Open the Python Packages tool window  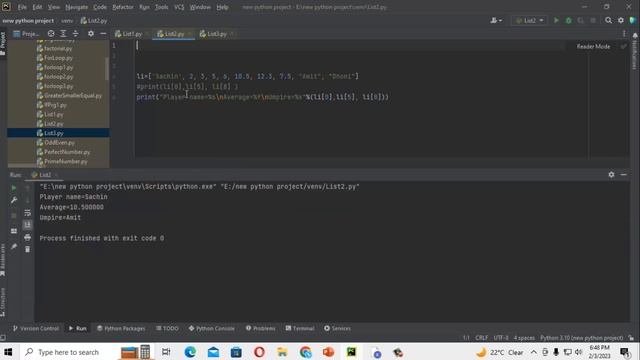point(121,328)
